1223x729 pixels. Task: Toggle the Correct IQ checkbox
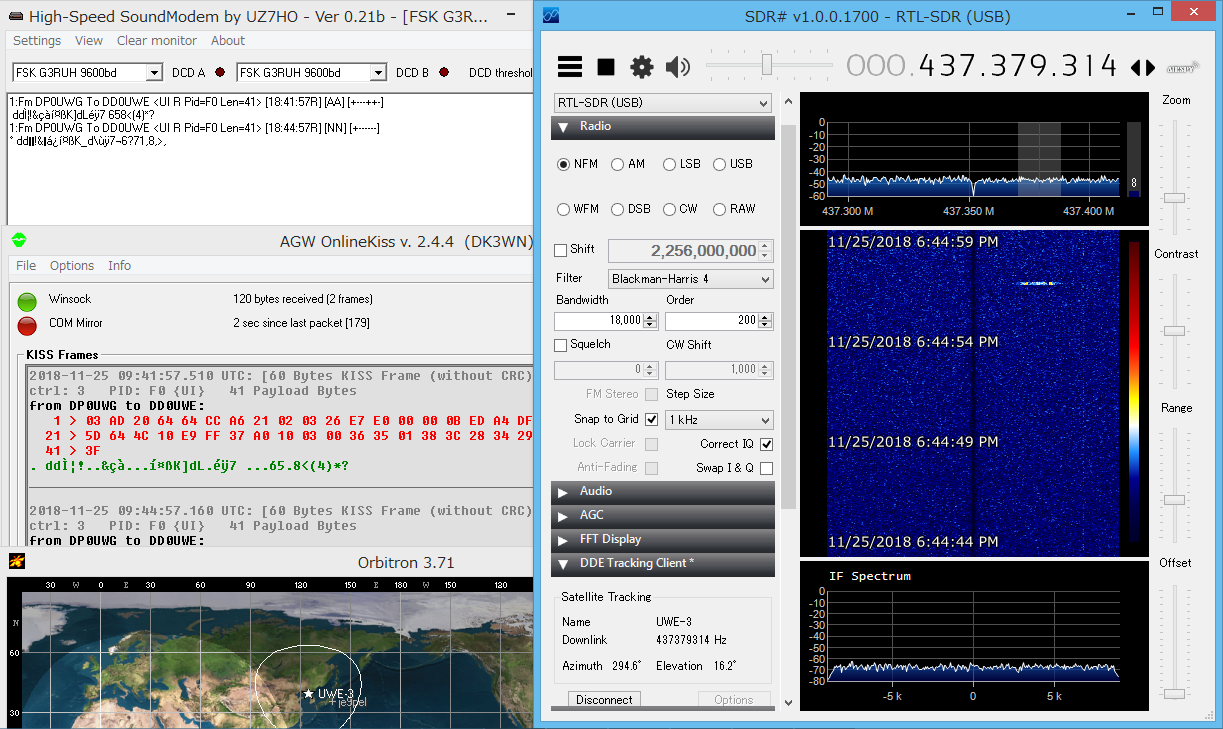[x=766, y=444]
